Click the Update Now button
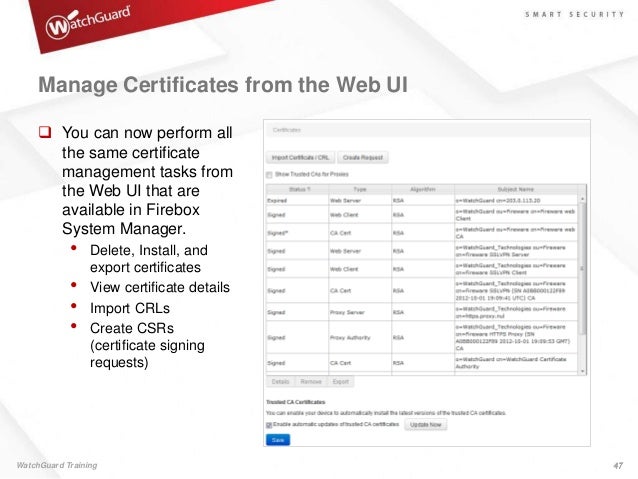The height and width of the screenshot is (479, 638). (426, 424)
